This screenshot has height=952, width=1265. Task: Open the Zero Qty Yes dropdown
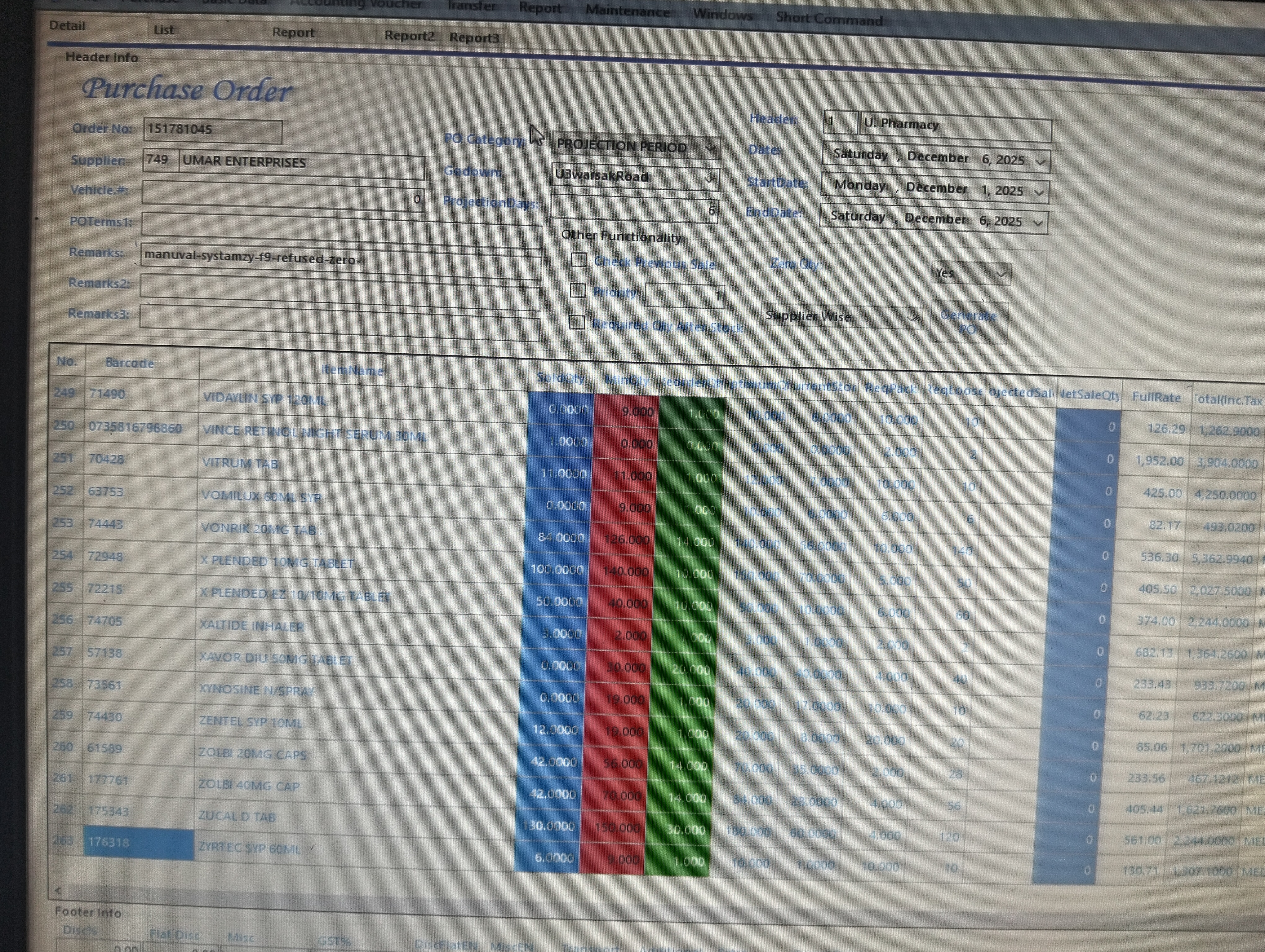[1000, 274]
